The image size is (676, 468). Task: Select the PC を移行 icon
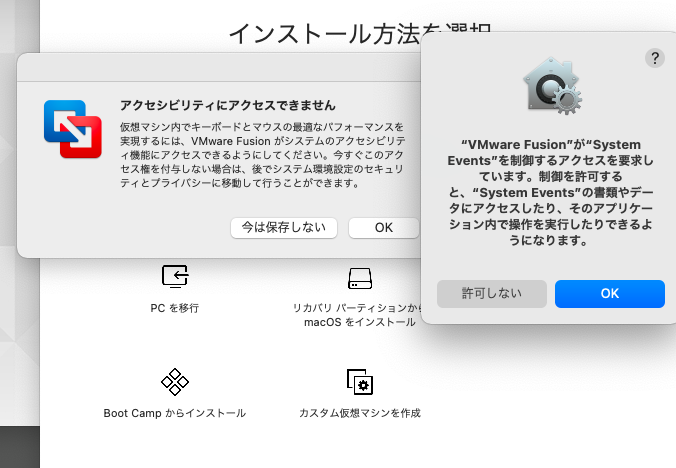(x=175, y=276)
